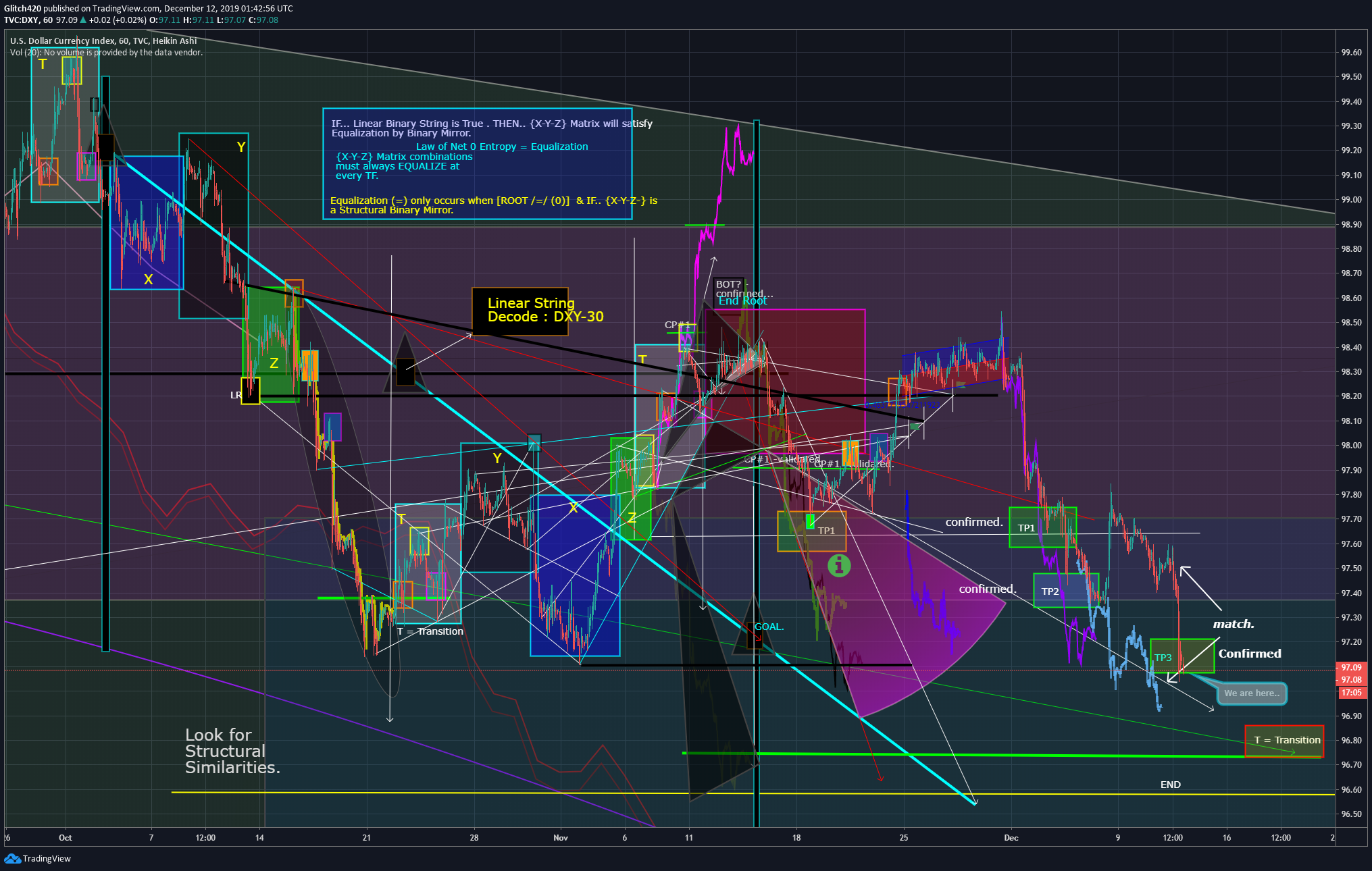Select the 'END' label above the yellow line

1170,785
